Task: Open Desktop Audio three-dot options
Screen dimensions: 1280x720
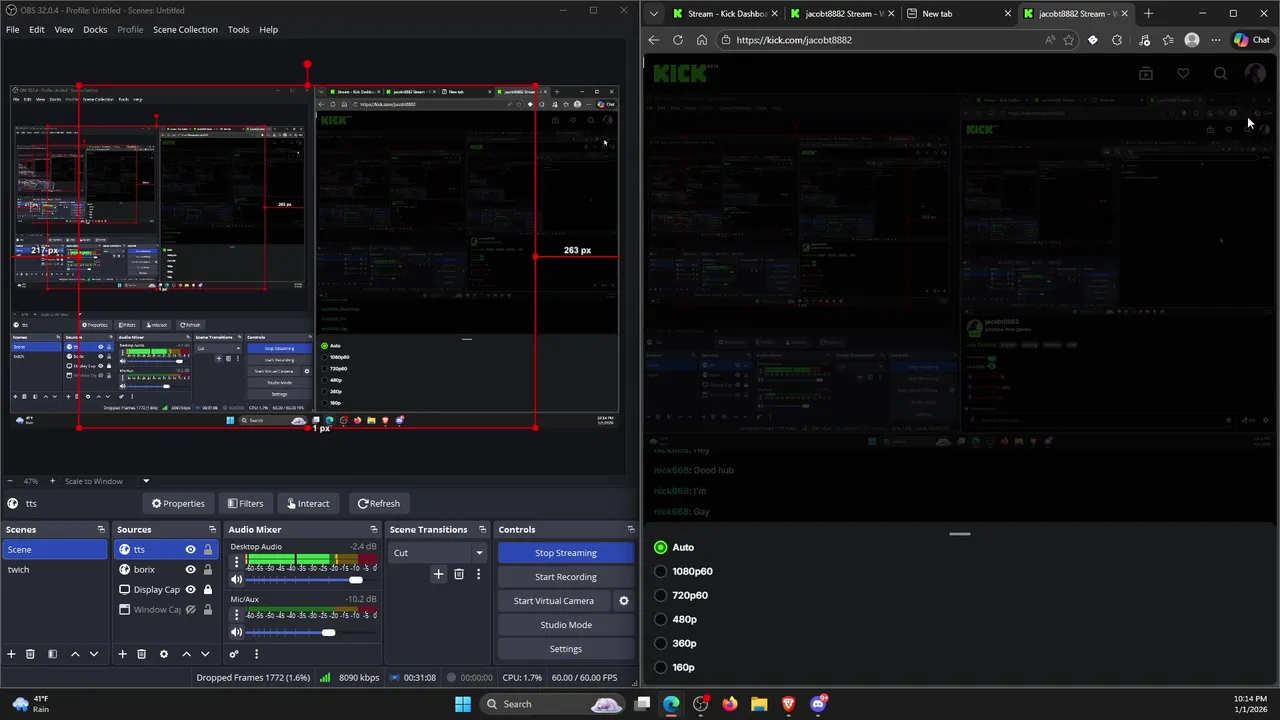Action: [x=236, y=562]
